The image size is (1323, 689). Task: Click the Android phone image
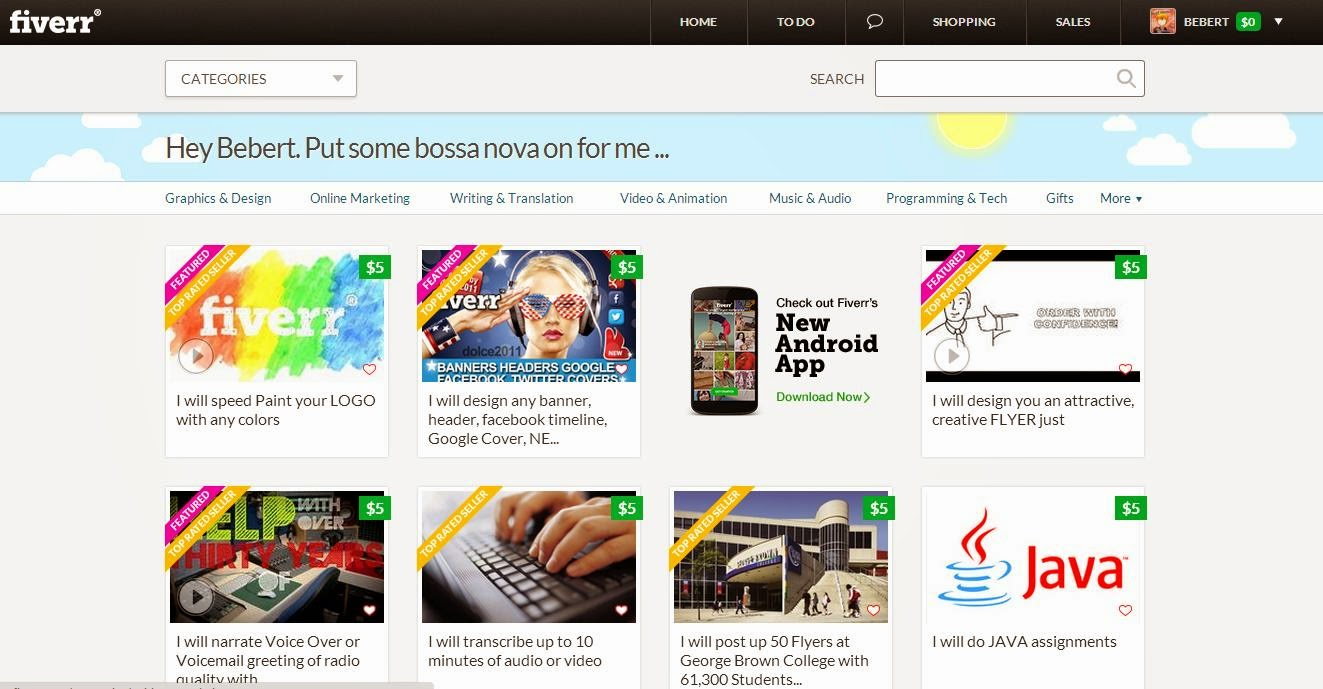coord(724,351)
